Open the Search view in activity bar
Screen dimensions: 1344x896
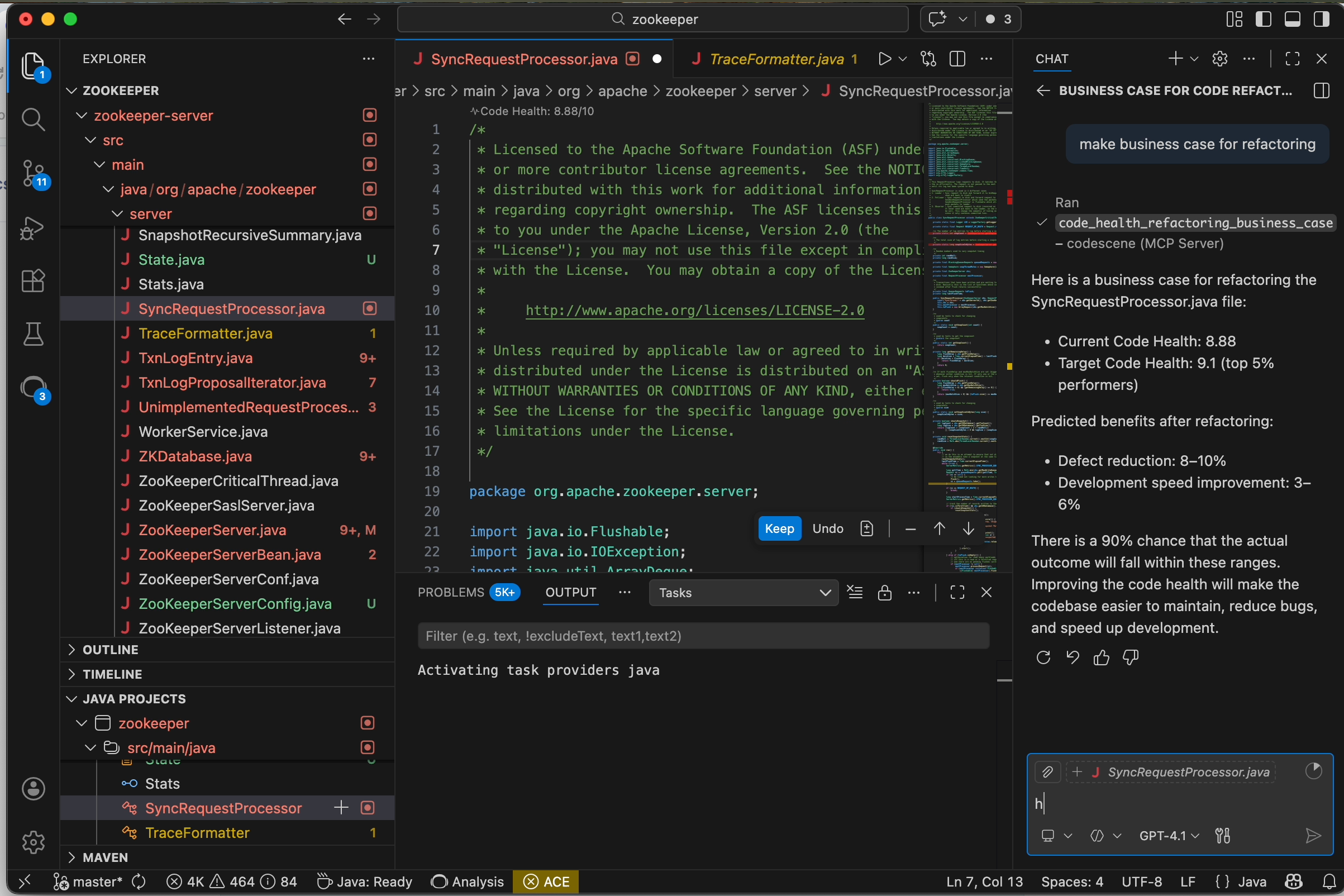pos(33,120)
